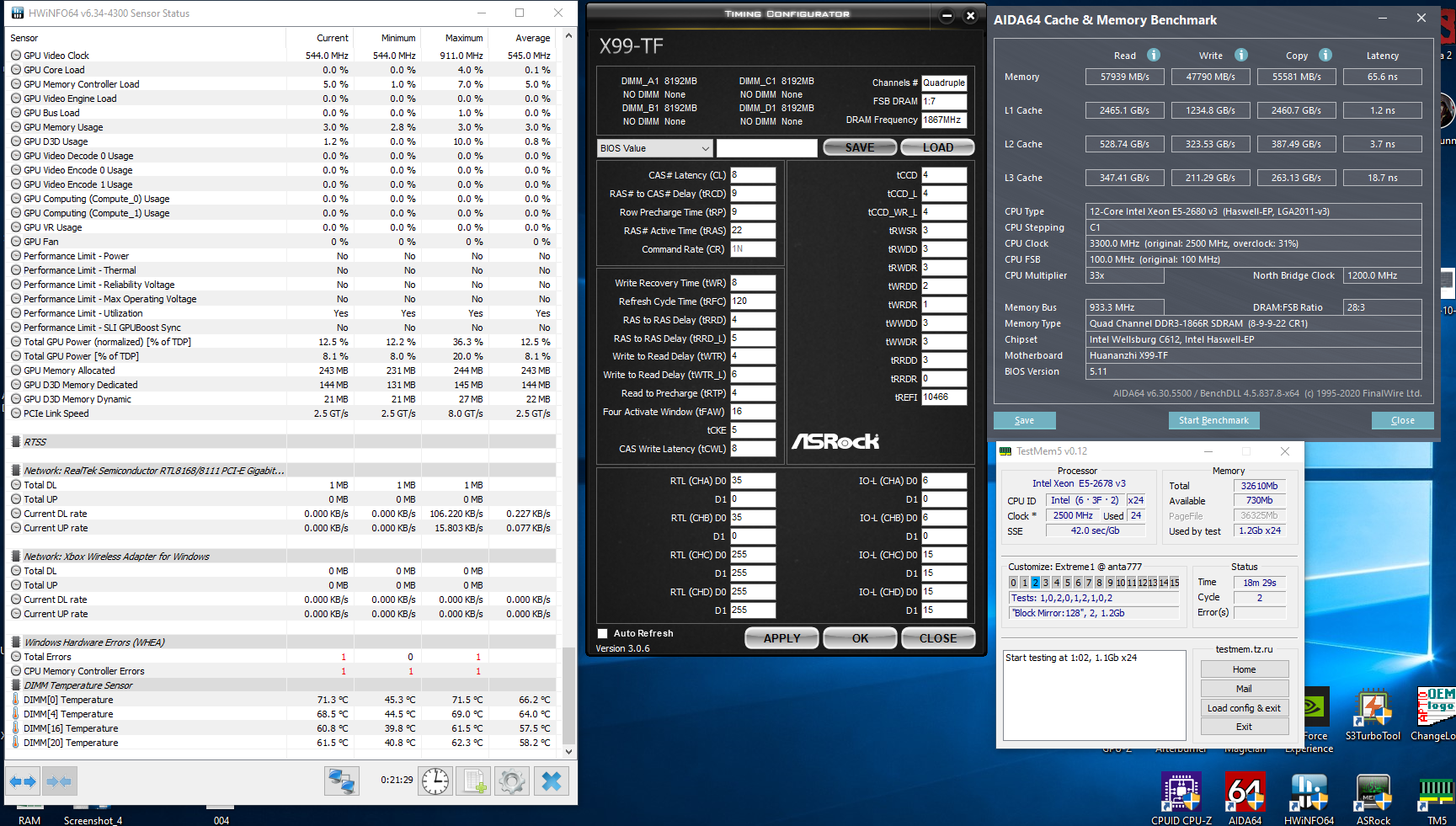The image size is (1456, 826).
Task: Select the CPU Memory Controller Errors row
Action: [282, 671]
